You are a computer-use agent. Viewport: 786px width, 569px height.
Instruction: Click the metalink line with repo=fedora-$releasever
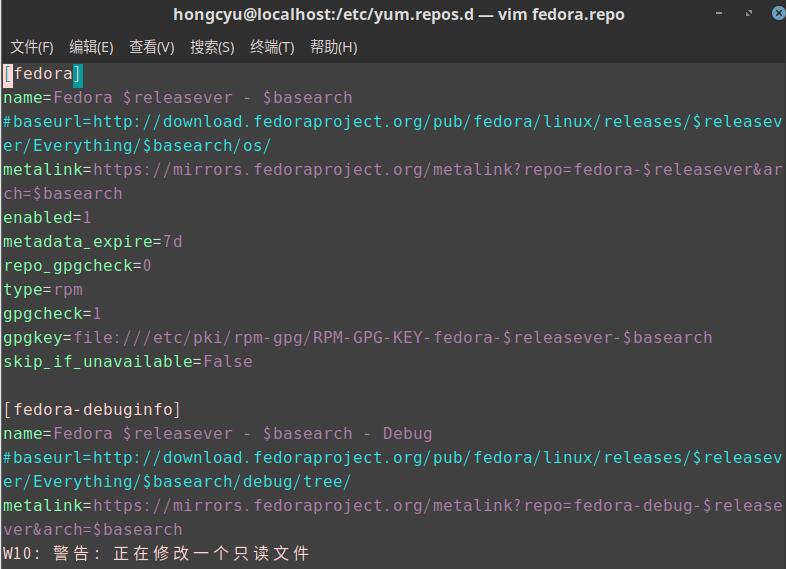coord(392,170)
